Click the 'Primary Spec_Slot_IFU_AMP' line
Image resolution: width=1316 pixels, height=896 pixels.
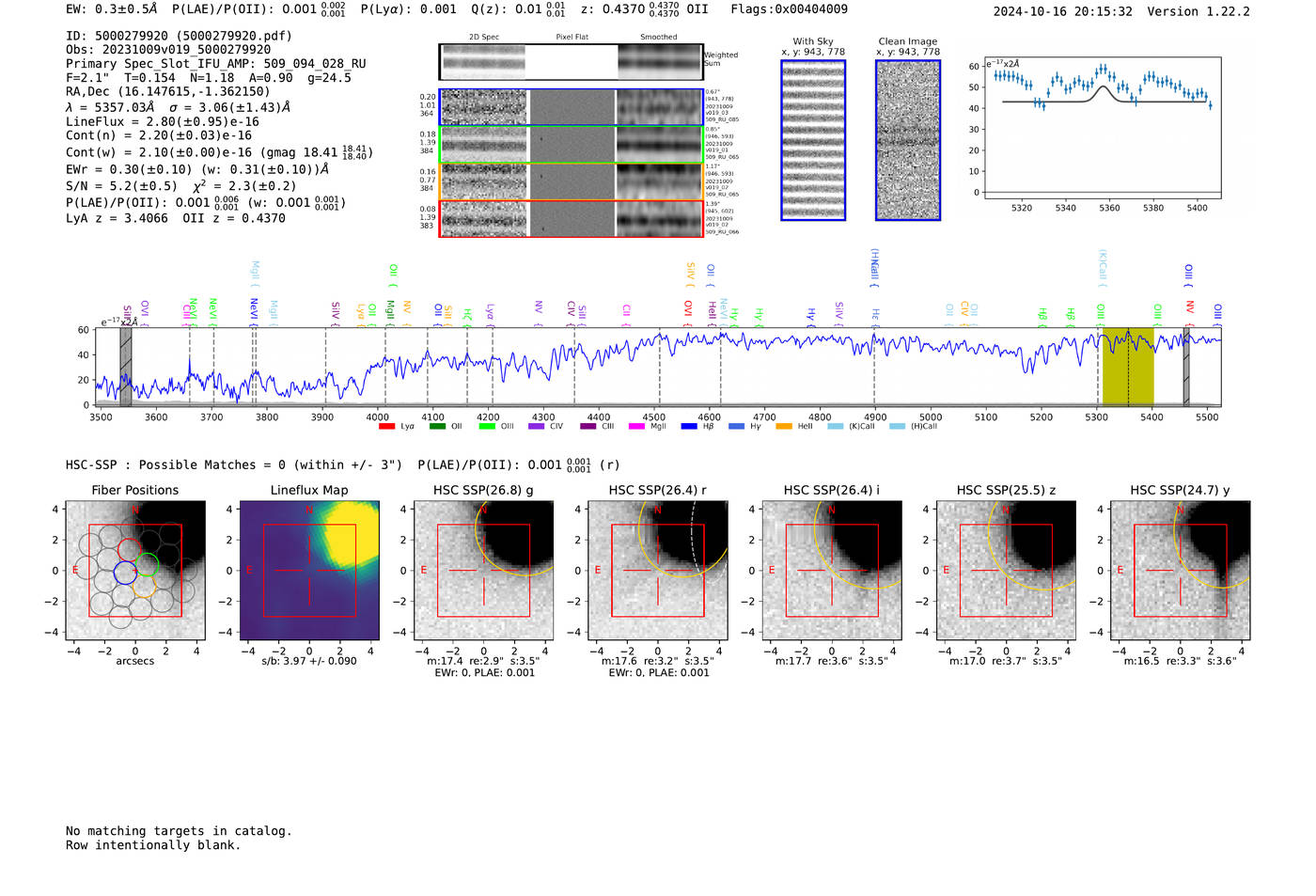216,64
